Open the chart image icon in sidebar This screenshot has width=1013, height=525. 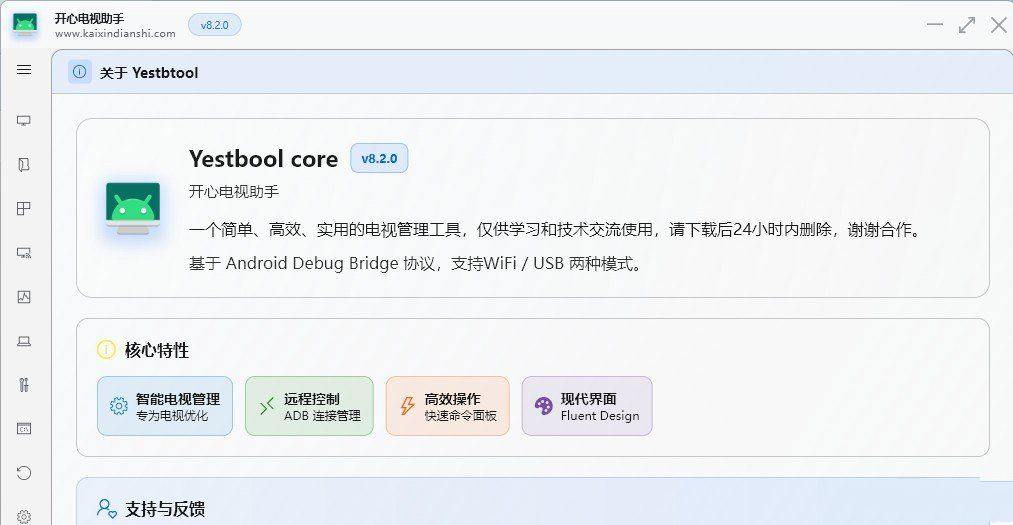click(24, 297)
